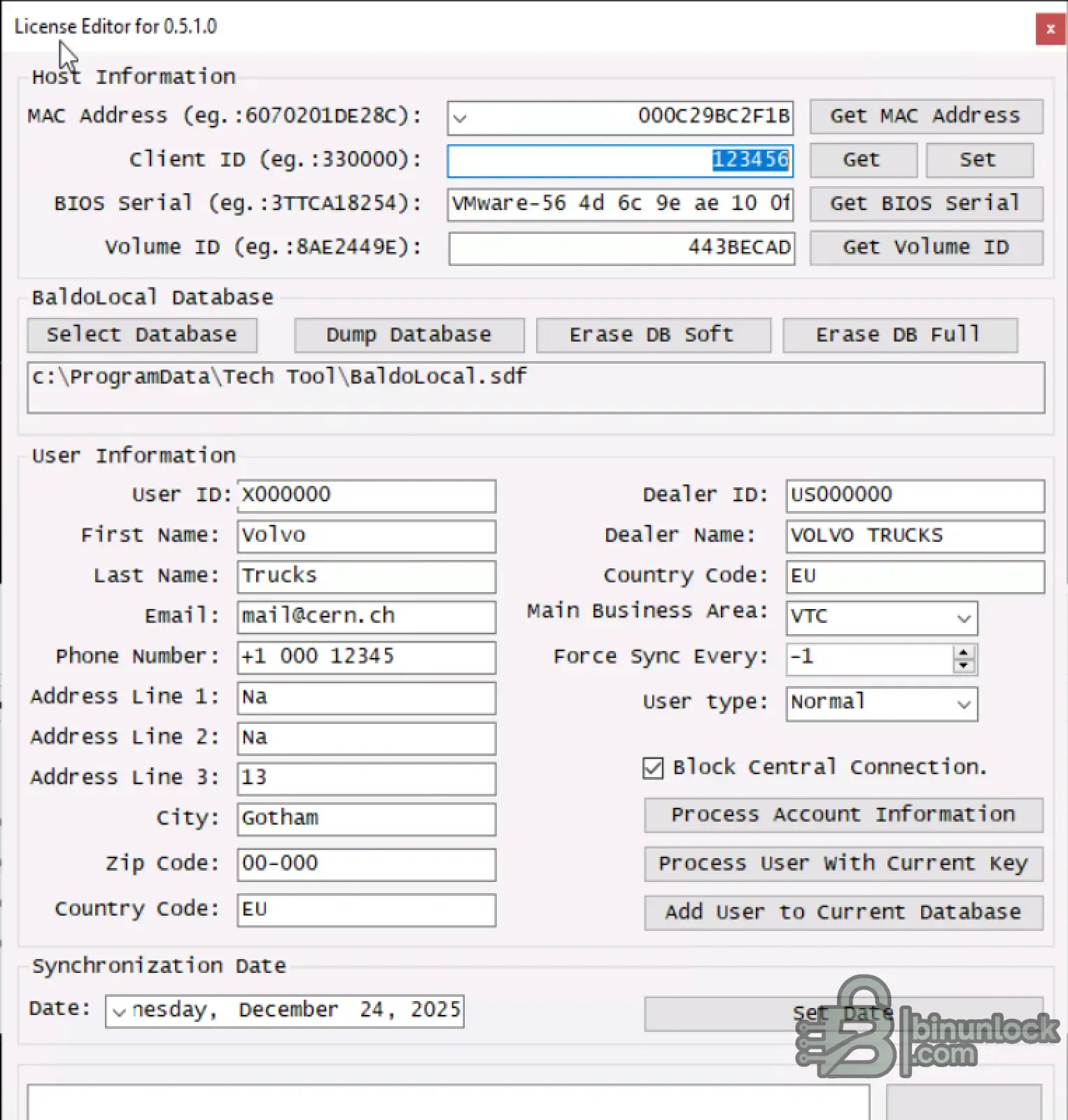This screenshot has width=1068, height=1120.
Task: Edit the Address Line 3 field
Action: click(366, 778)
